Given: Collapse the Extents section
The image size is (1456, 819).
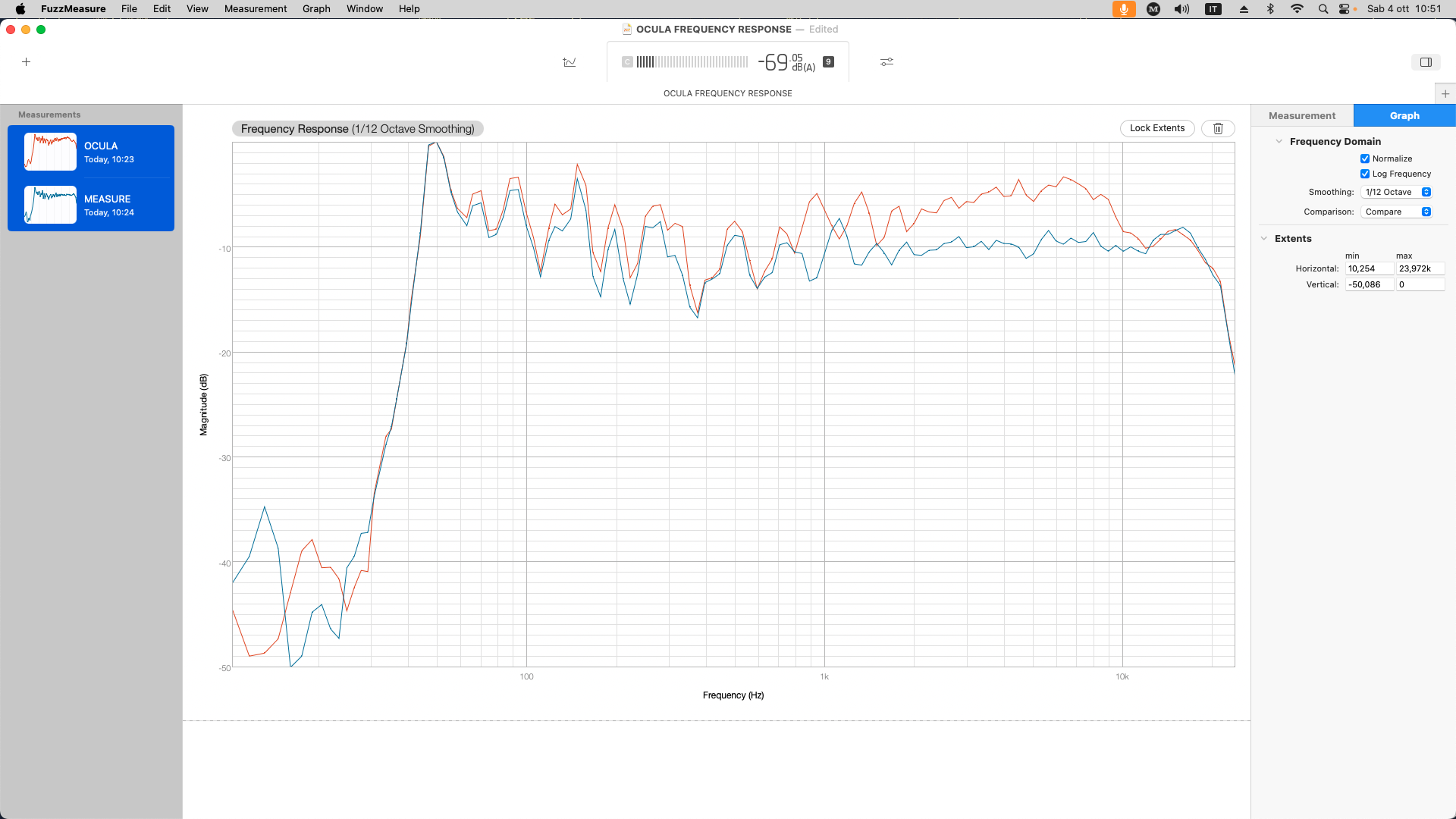Looking at the screenshot, I should [x=1264, y=239].
